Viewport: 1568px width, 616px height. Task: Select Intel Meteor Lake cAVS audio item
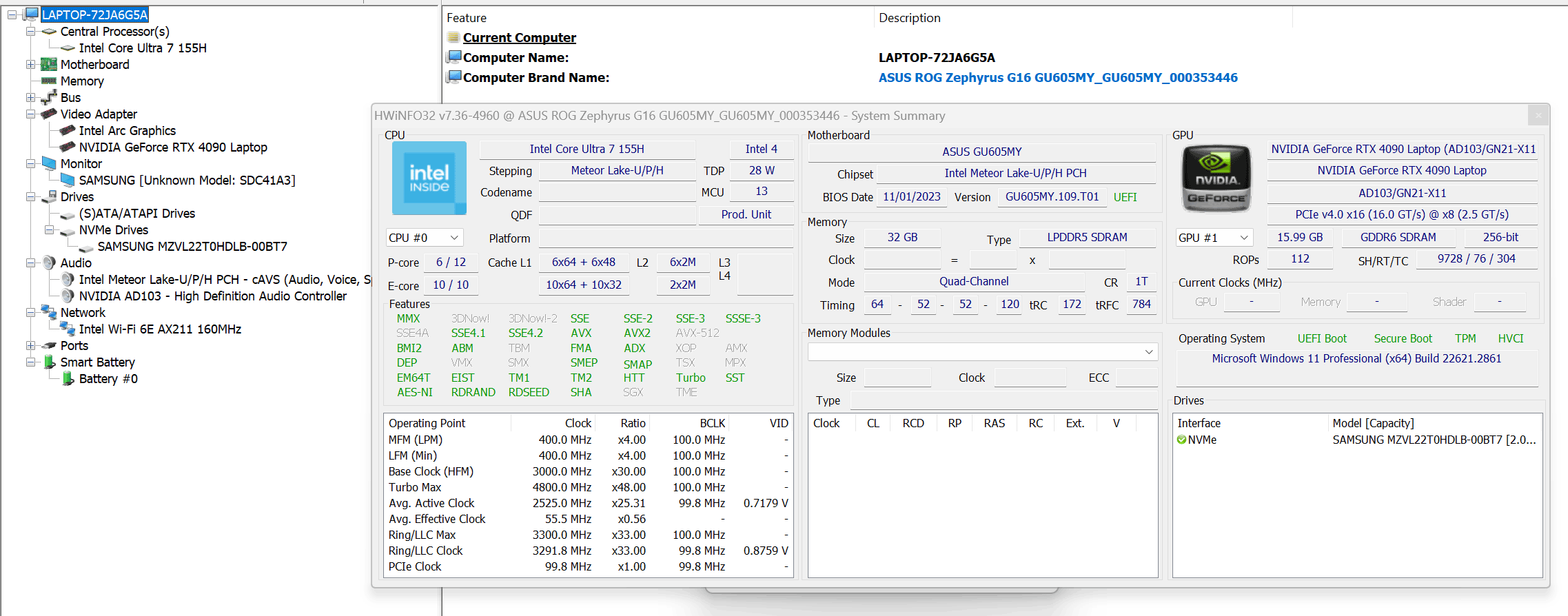(x=225, y=279)
